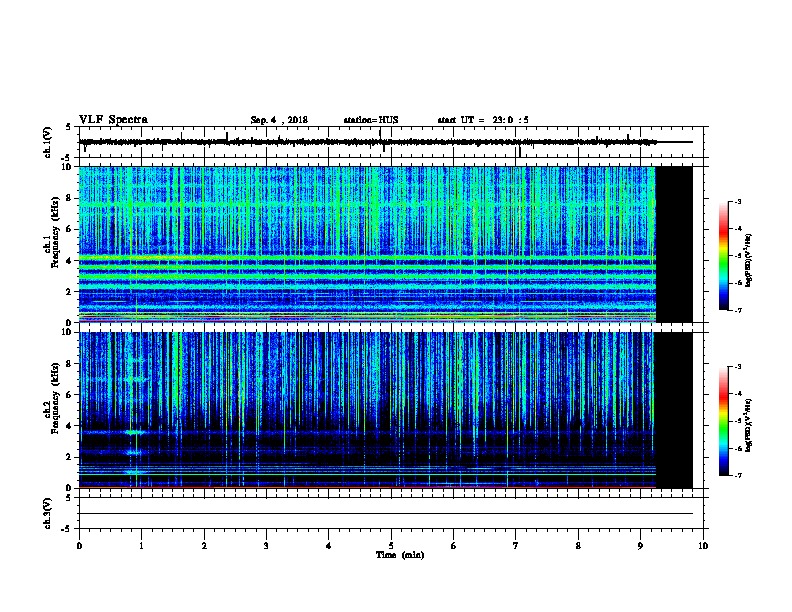
Task: Click the ch.2 spectrogram color scale bar
Action: pyautogui.click(x=723, y=421)
